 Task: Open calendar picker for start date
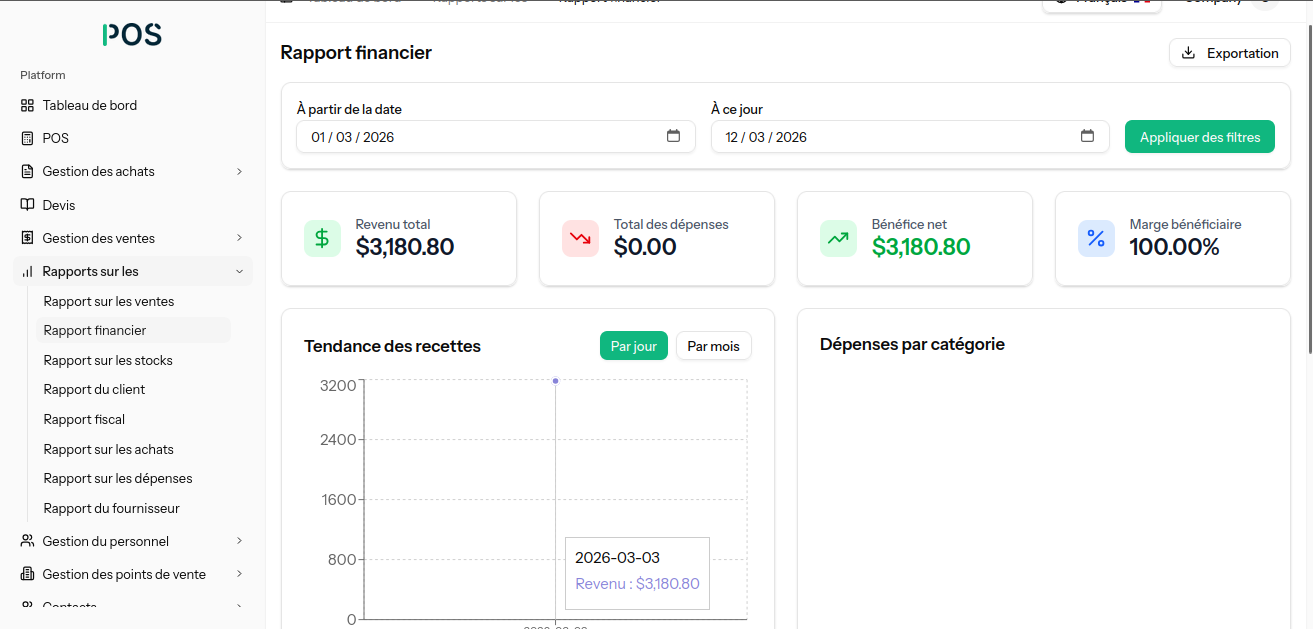click(x=673, y=137)
